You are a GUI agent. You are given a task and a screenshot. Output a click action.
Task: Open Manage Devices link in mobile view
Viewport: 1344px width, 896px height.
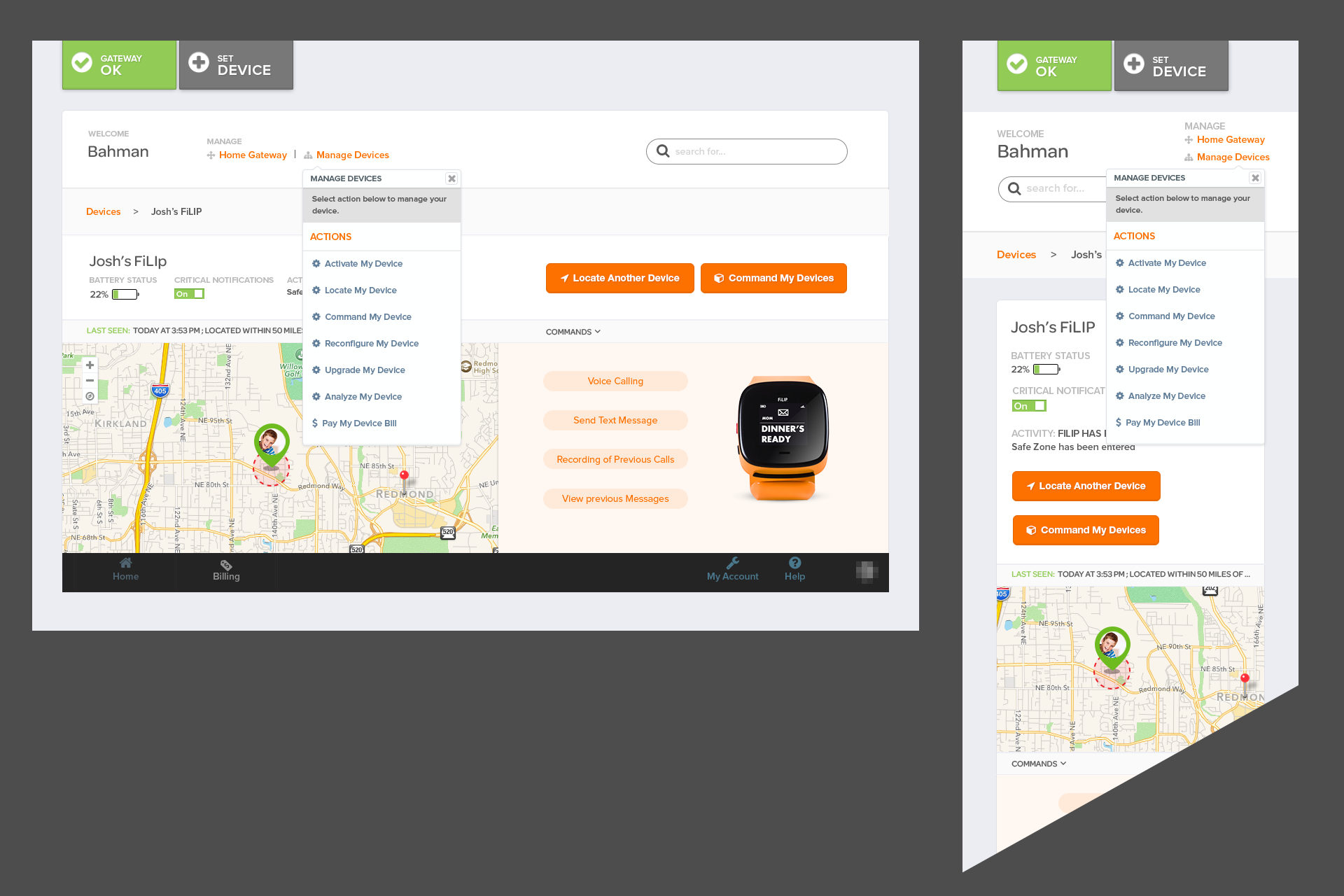click(1227, 157)
